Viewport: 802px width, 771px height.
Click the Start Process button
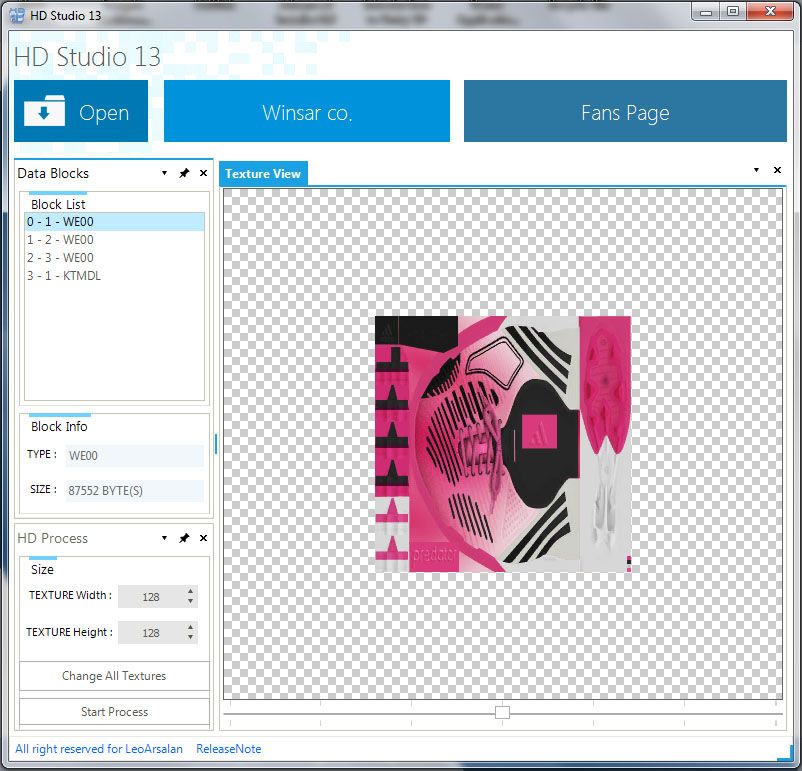coord(114,712)
